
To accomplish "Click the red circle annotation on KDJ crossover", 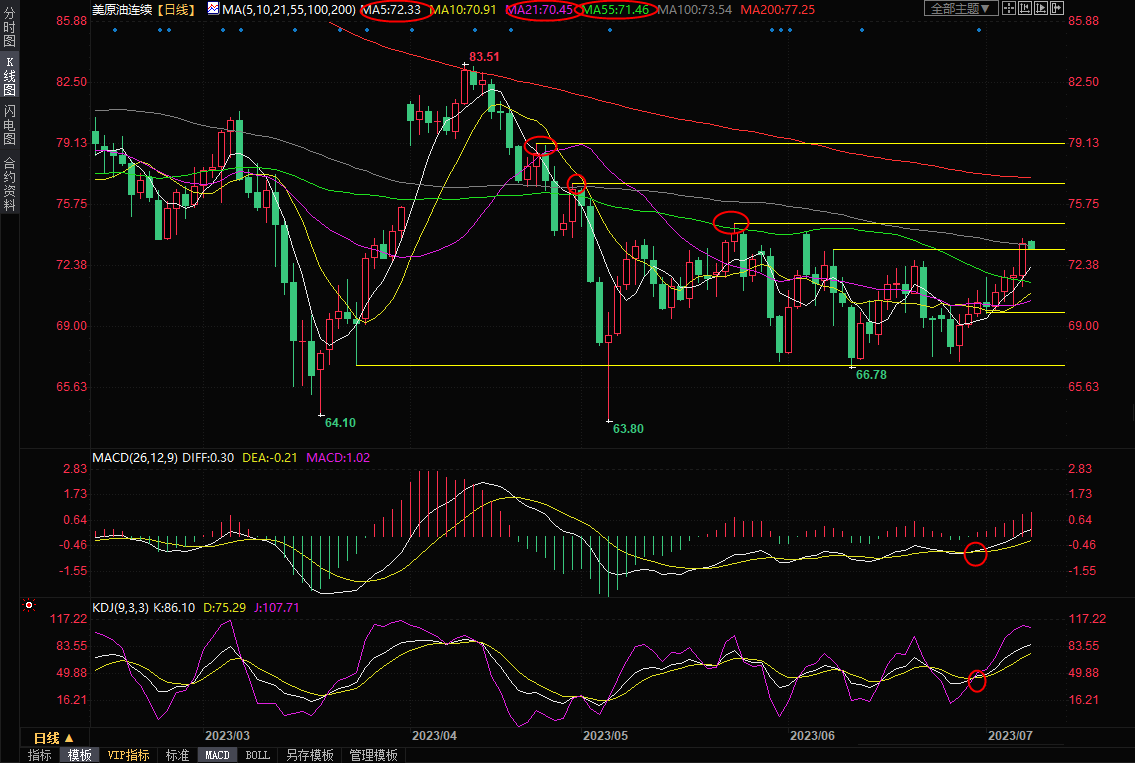I will coord(977,681).
